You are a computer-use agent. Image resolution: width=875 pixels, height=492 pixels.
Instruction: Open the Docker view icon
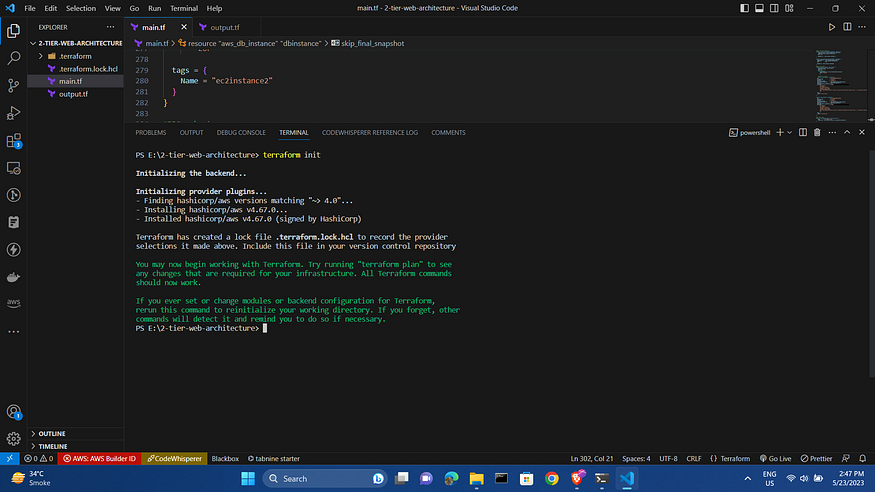pos(13,277)
